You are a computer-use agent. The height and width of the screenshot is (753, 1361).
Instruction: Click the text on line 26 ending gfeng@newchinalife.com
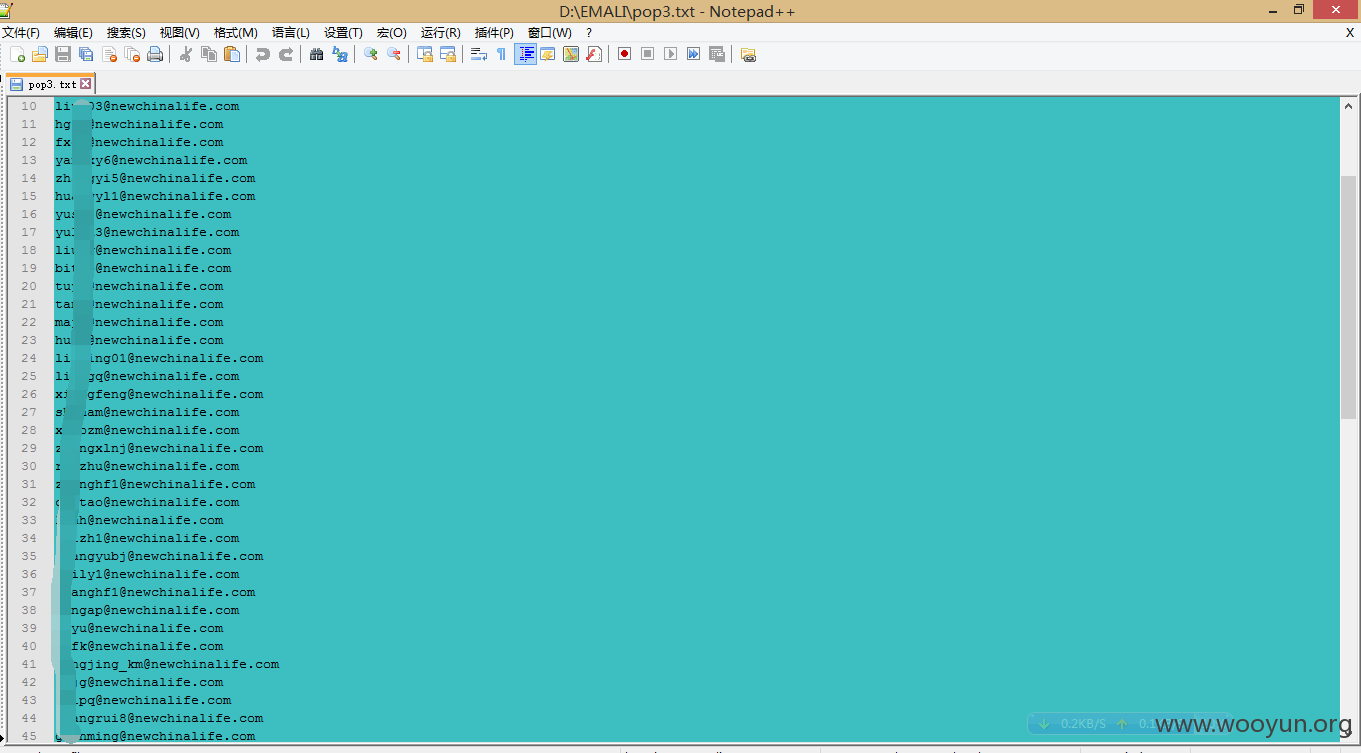(159, 394)
